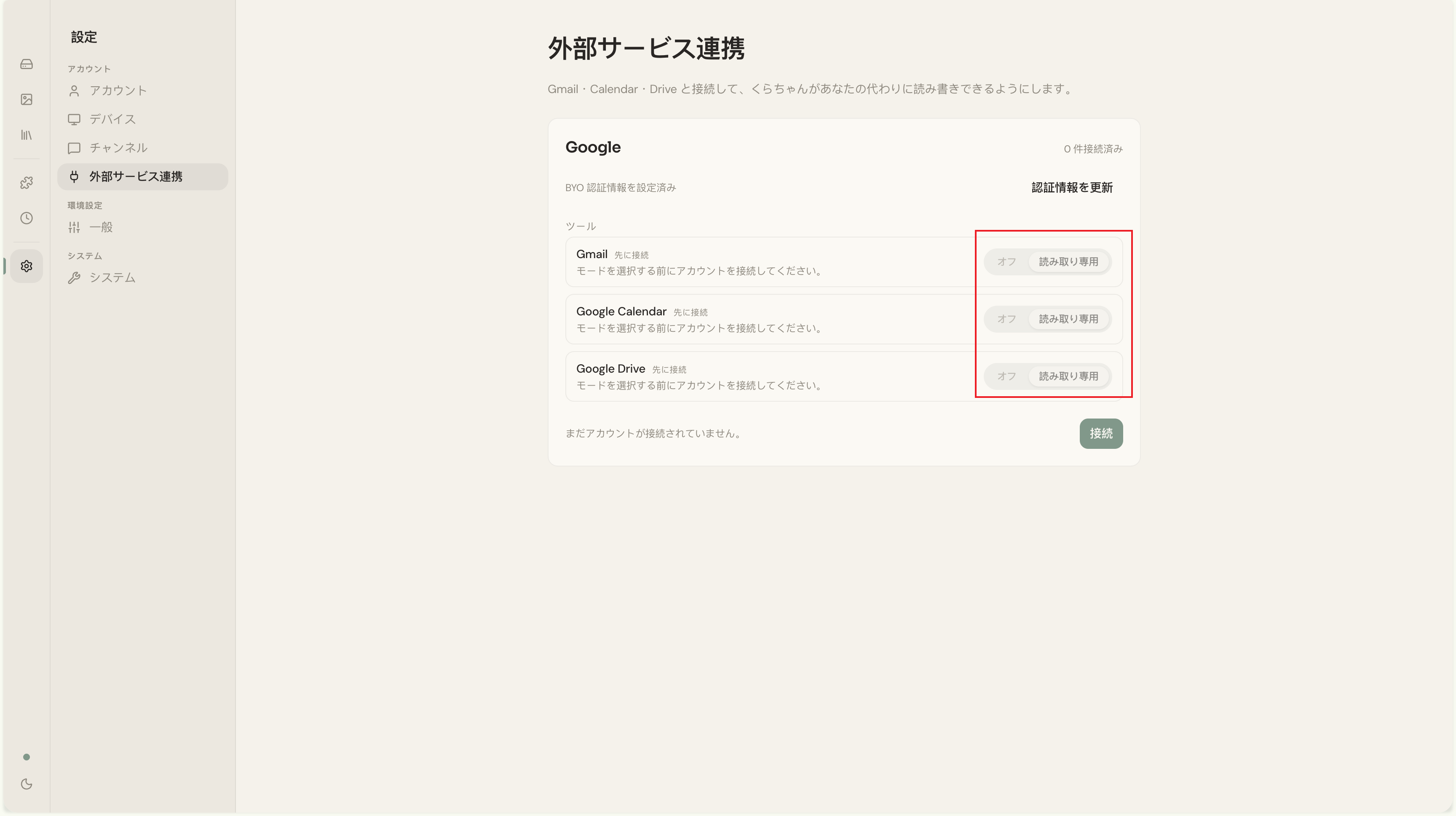Select 外部サービス連携 in settings sidebar

pos(142,177)
